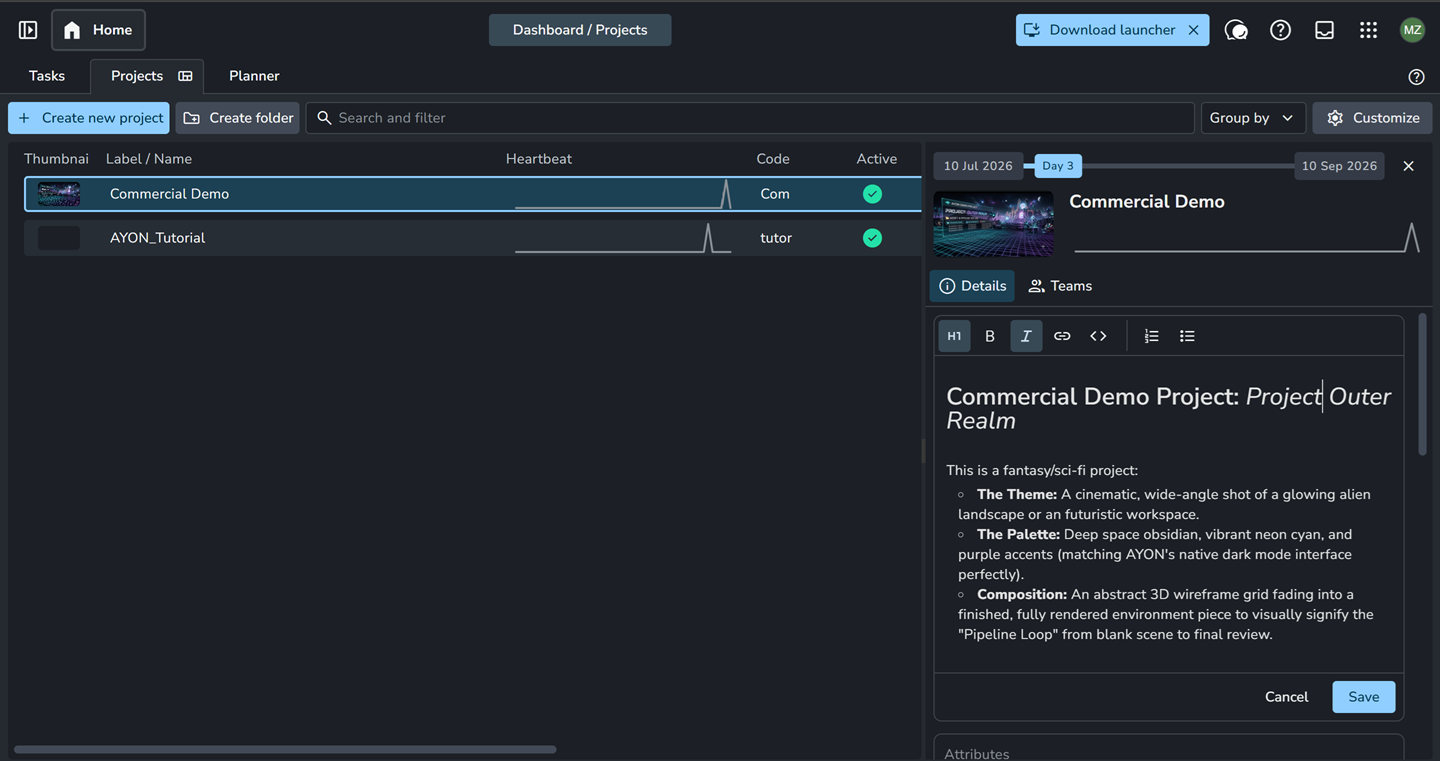Focus the Search and filter field
1440x761 pixels.
750,118
